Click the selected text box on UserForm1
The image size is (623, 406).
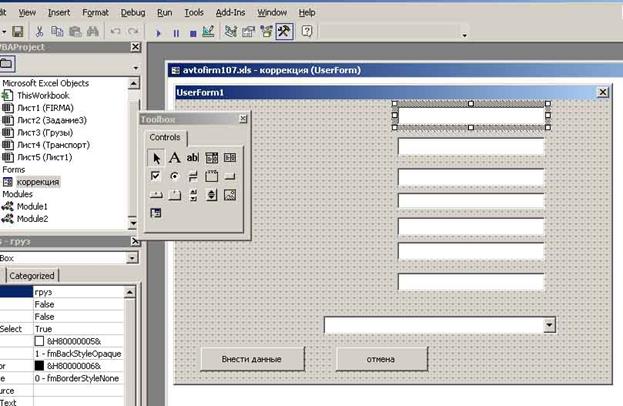coord(471,116)
